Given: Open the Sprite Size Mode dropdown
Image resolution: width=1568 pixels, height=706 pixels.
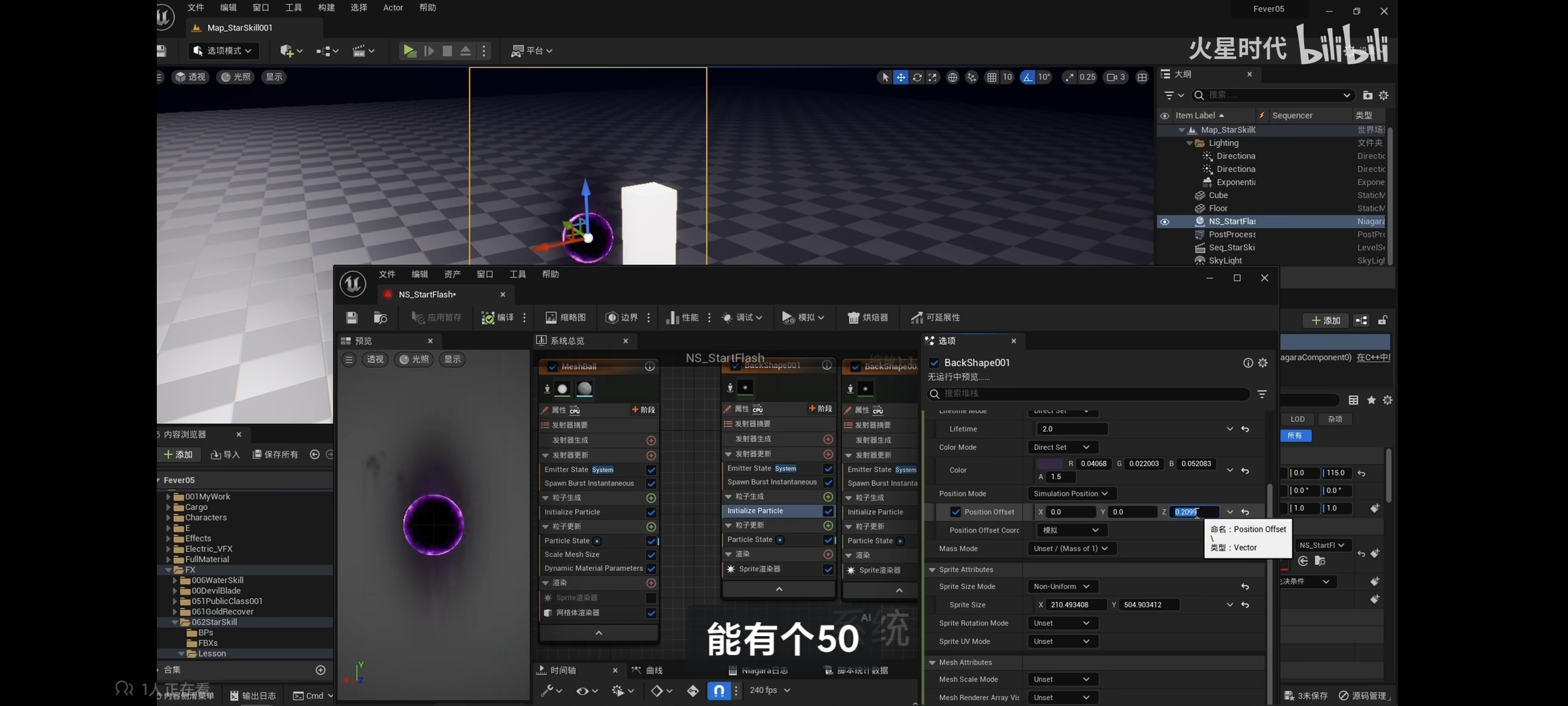Looking at the screenshot, I should click(1062, 586).
